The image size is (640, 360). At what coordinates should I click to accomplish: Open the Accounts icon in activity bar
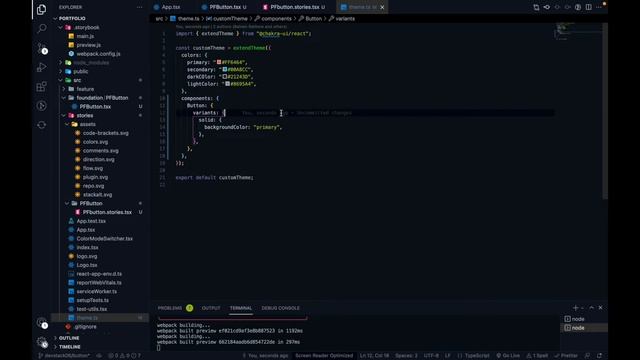[x=41, y=323]
